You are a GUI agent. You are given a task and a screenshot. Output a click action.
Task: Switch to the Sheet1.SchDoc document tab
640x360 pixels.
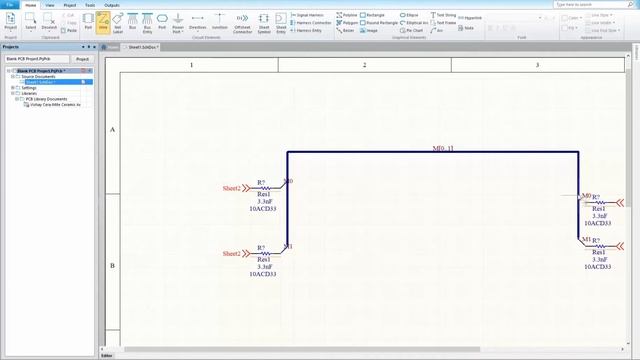141,47
